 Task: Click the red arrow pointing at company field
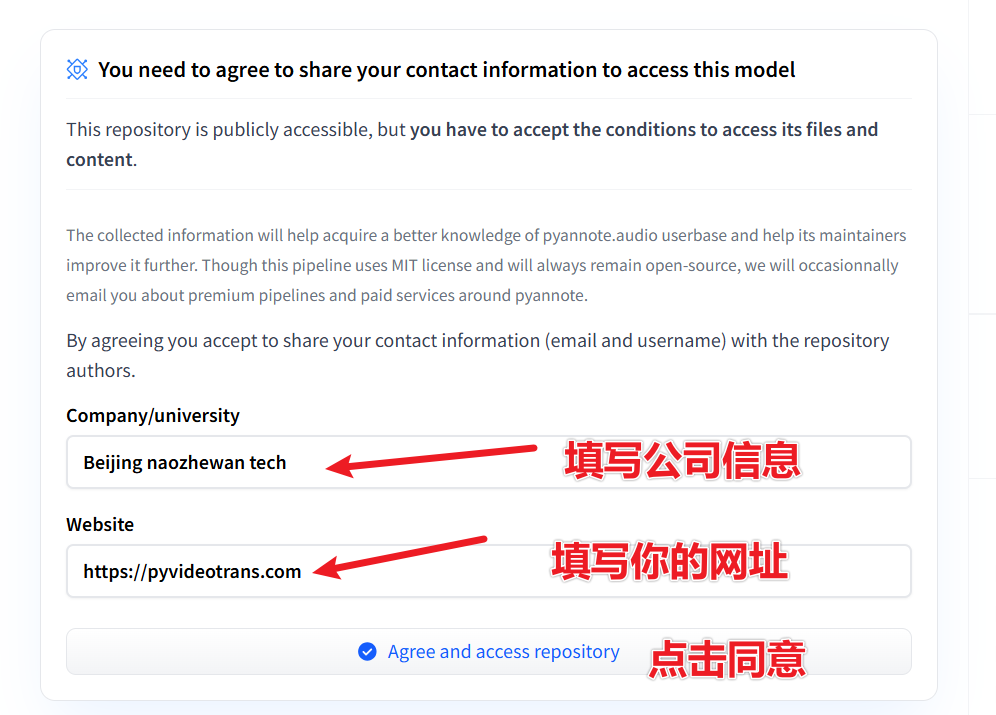(432, 458)
